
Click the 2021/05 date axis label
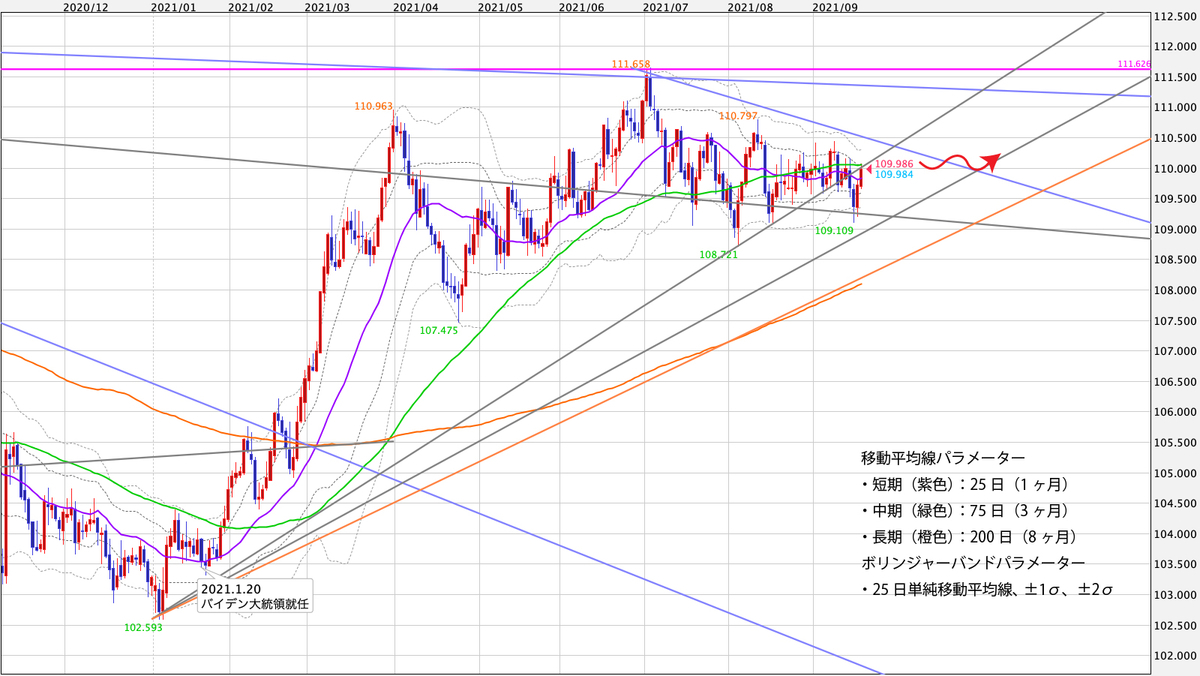coord(501,6)
